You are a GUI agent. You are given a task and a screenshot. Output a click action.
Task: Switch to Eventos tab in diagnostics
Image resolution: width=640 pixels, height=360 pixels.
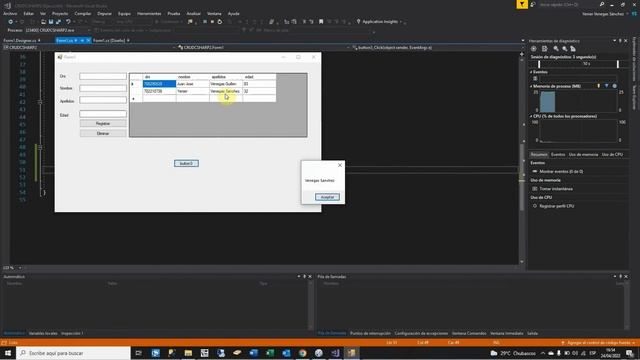(x=558, y=155)
